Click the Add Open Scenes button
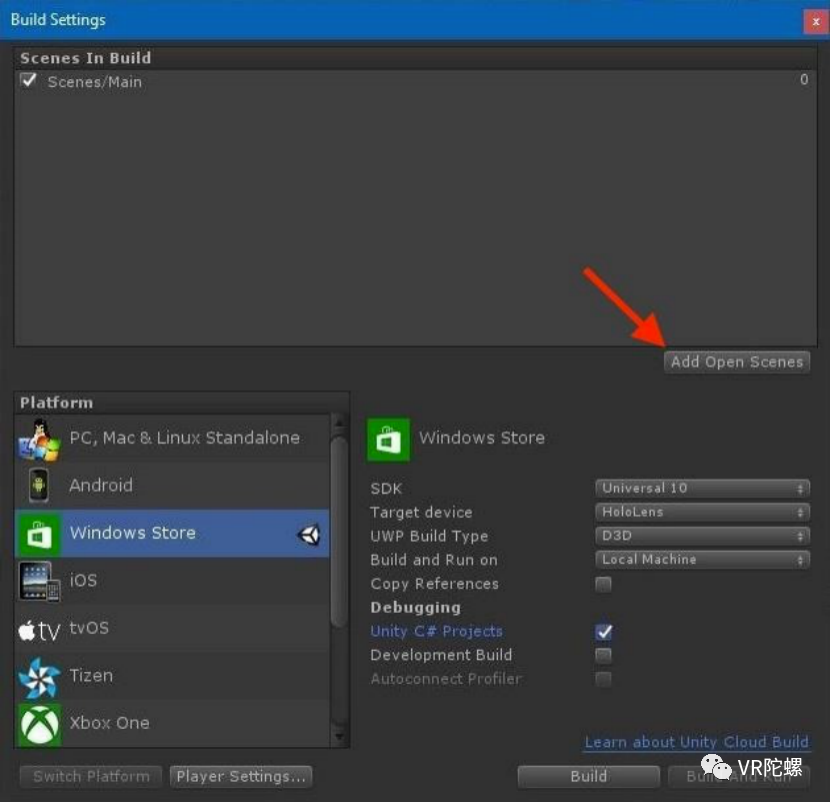This screenshot has width=830, height=804. tap(737, 363)
